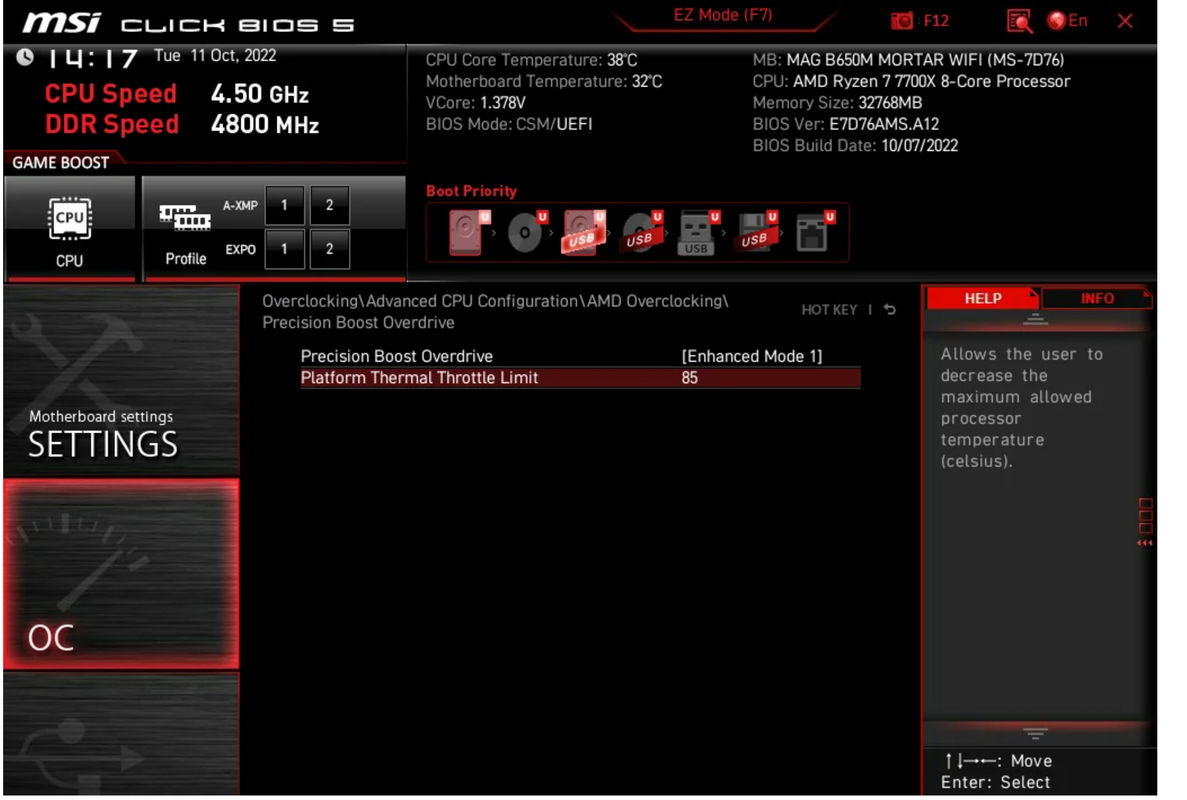Image resolution: width=1187 pixels, height=800 pixels.
Task: Open the M-Flash USB section below OC
Action: 121,734
